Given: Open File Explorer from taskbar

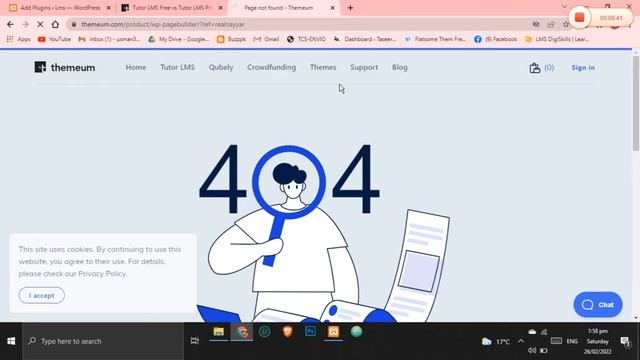Looking at the screenshot, I should pos(218,332).
